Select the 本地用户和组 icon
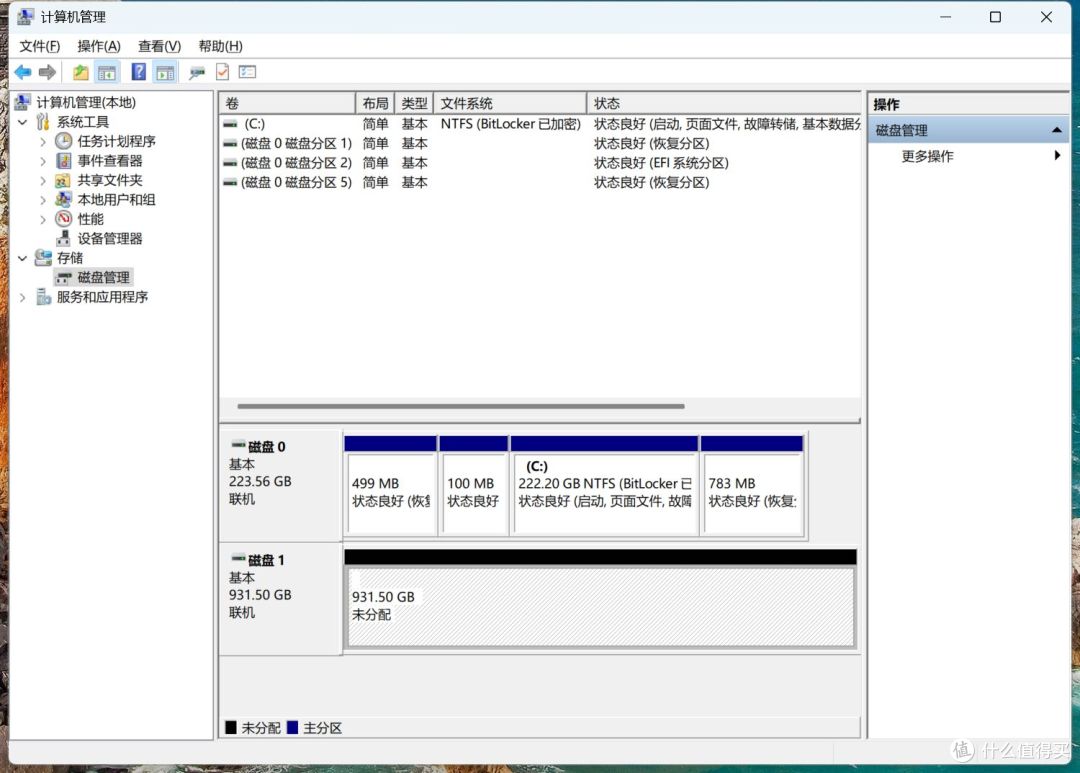Viewport: 1080px width, 773px height. tap(63, 200)
